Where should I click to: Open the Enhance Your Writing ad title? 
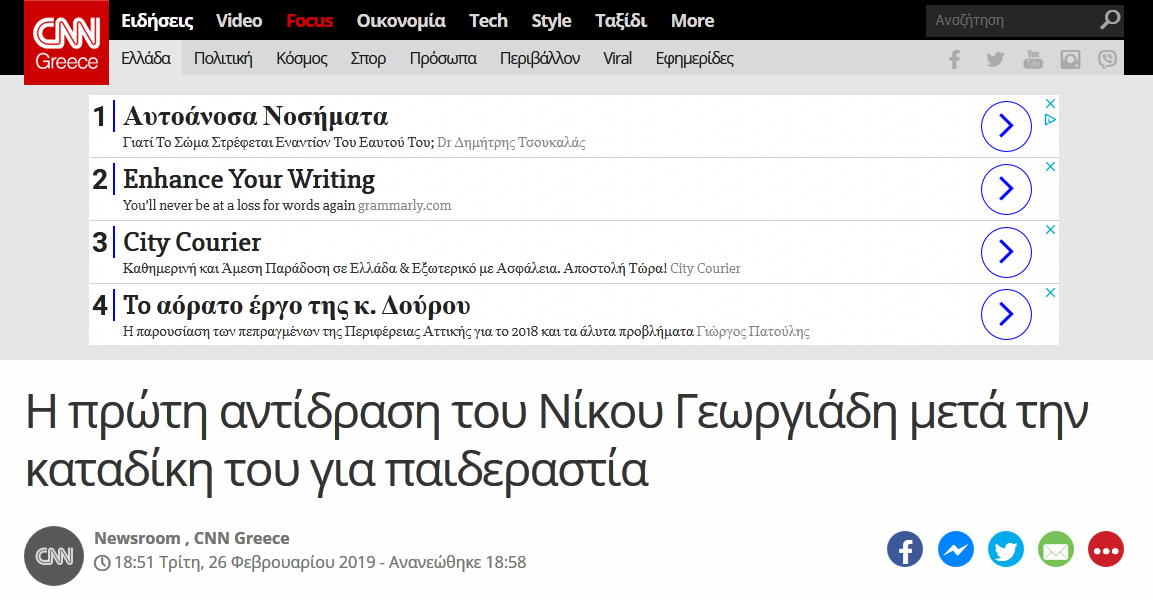(249, 179)
